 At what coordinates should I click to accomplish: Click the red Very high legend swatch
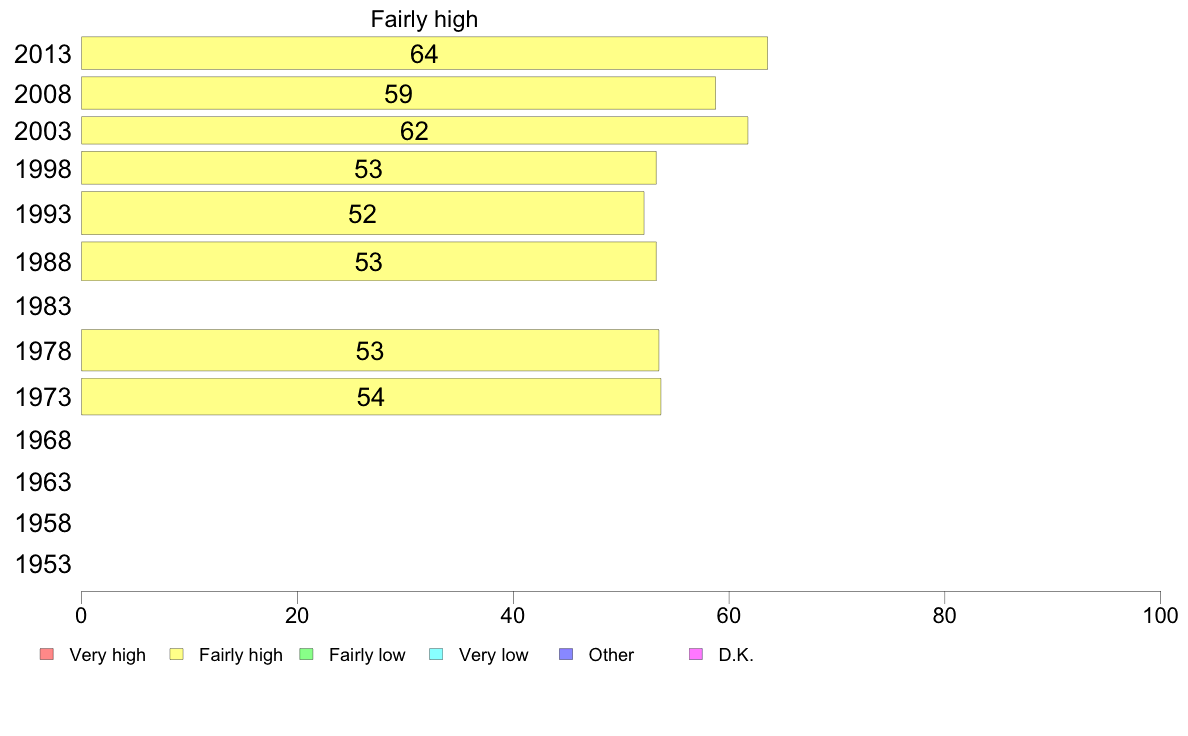point(47,654)
